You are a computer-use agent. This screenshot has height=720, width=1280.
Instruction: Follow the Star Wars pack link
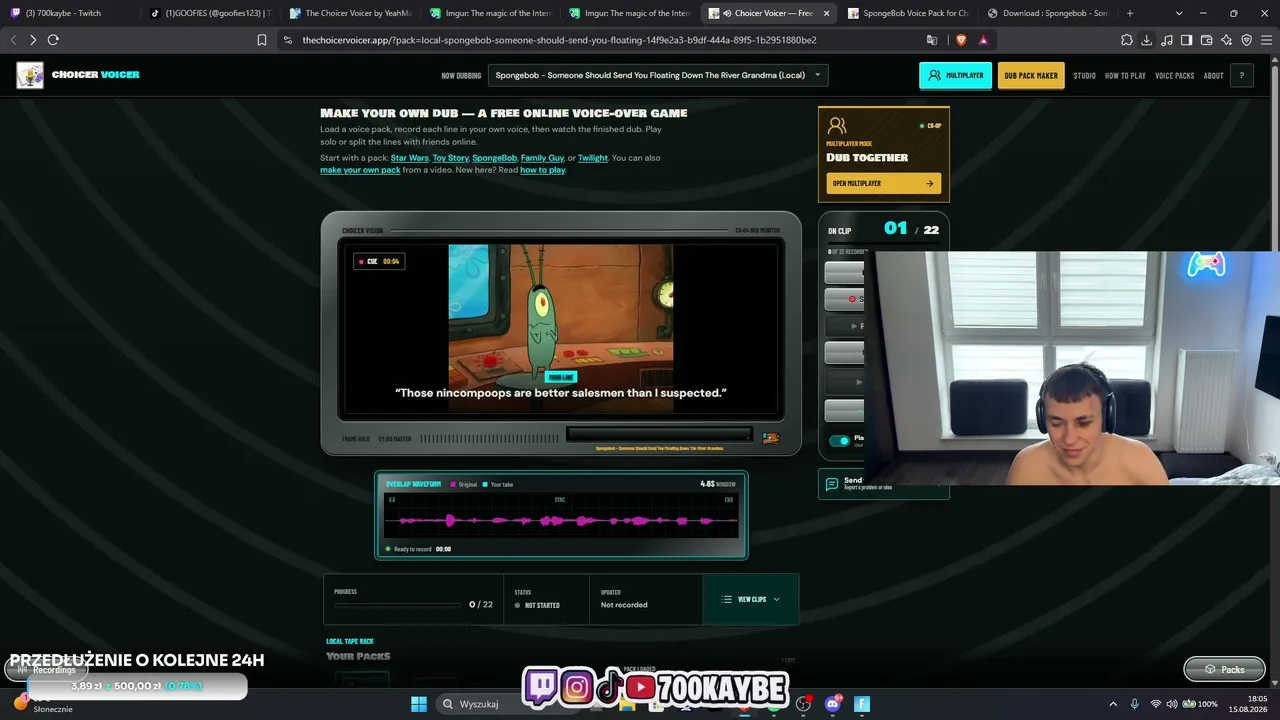(x=410, y=158)
